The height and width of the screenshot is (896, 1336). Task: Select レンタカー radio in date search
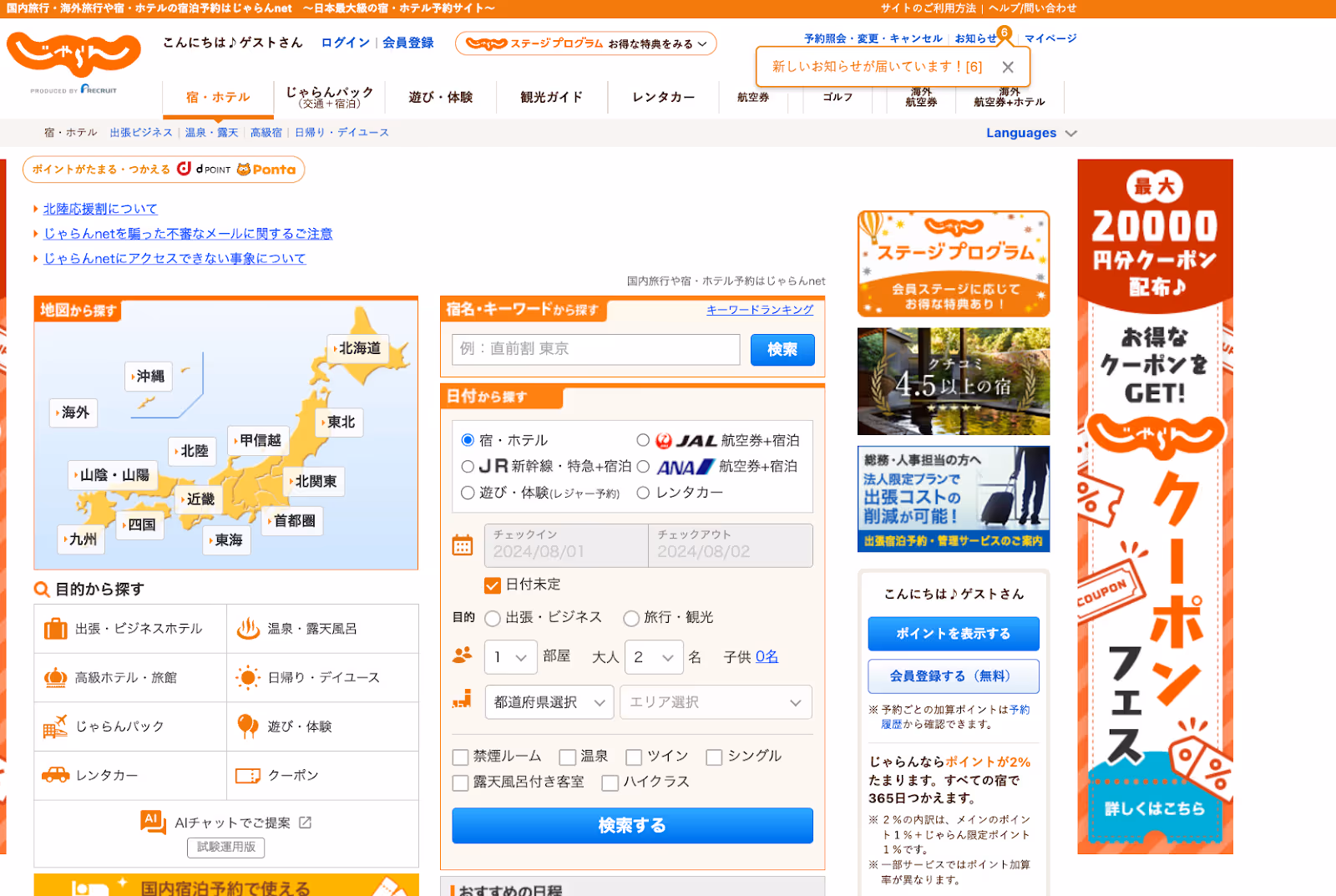(x=643, y=493)
